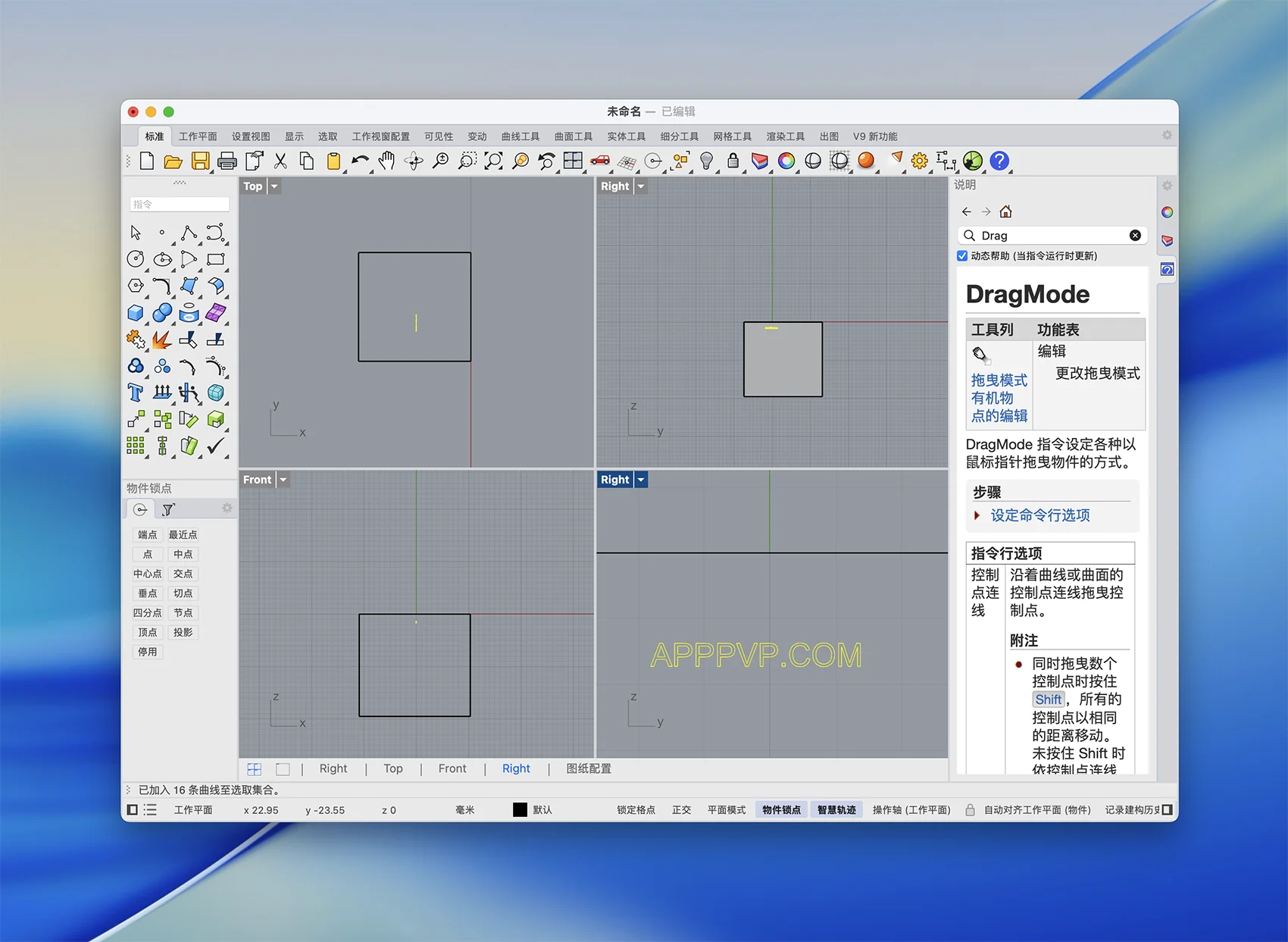1288x942 pixels.
Task: Select the Text object tool
Action: click(136, 393)
